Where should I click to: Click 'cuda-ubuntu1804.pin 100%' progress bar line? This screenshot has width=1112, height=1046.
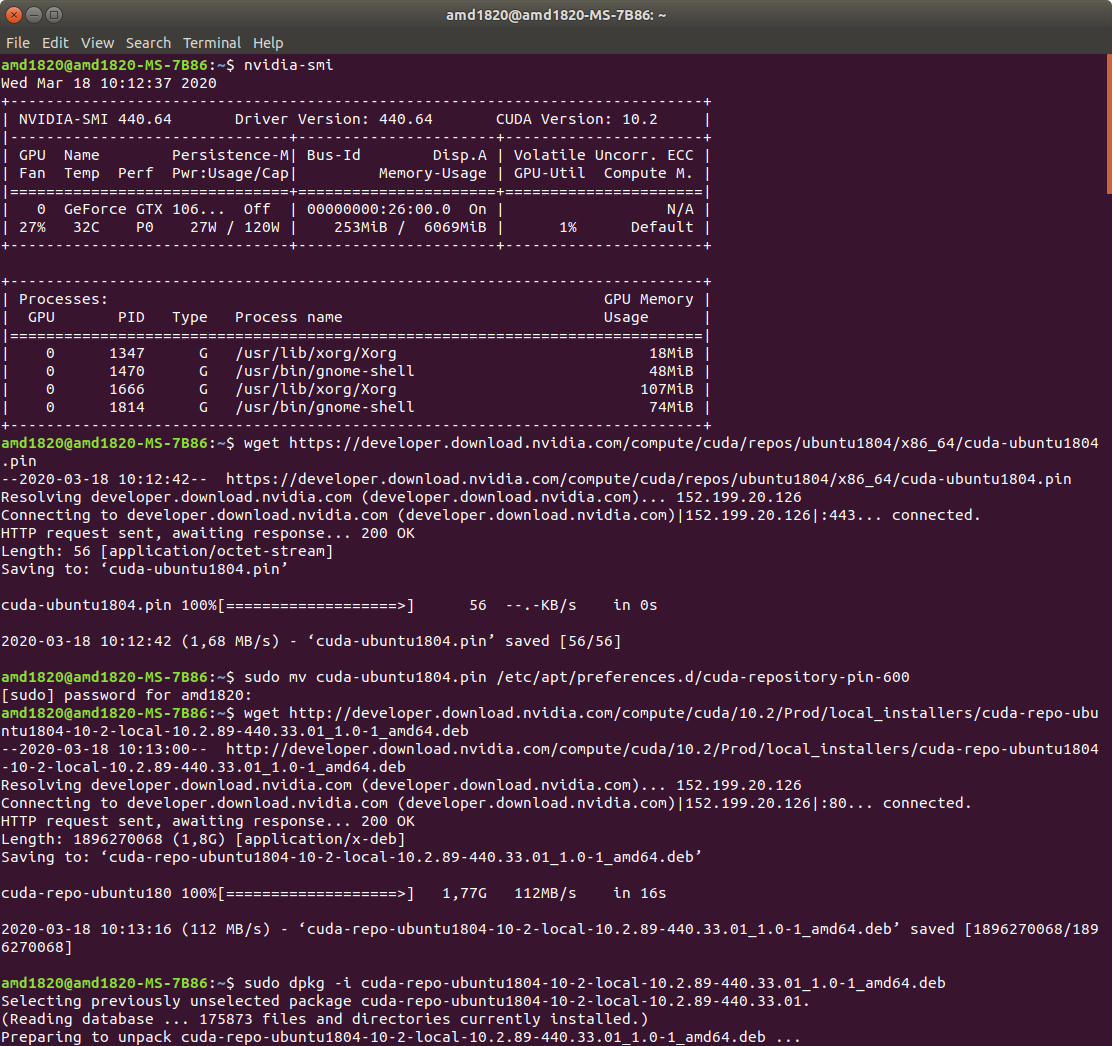click(329, 605)
